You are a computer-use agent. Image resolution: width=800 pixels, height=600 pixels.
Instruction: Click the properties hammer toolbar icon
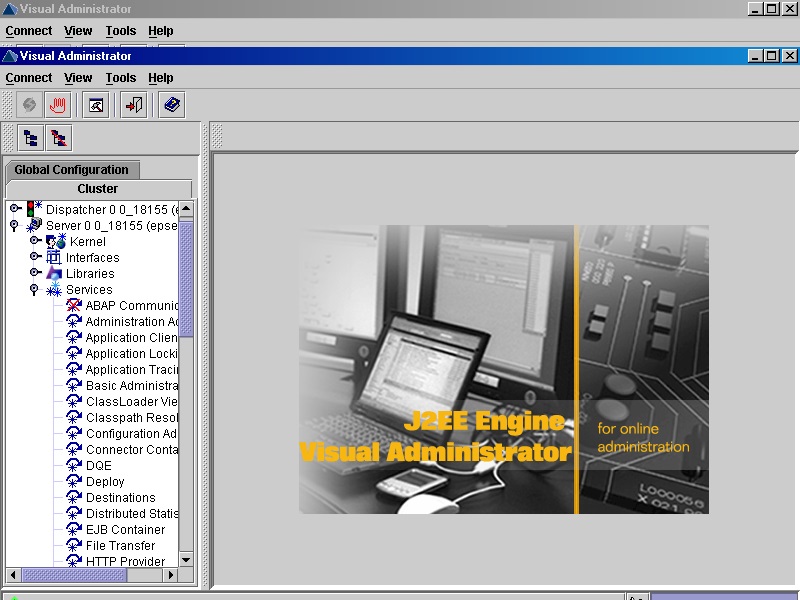tap(95, 104)
